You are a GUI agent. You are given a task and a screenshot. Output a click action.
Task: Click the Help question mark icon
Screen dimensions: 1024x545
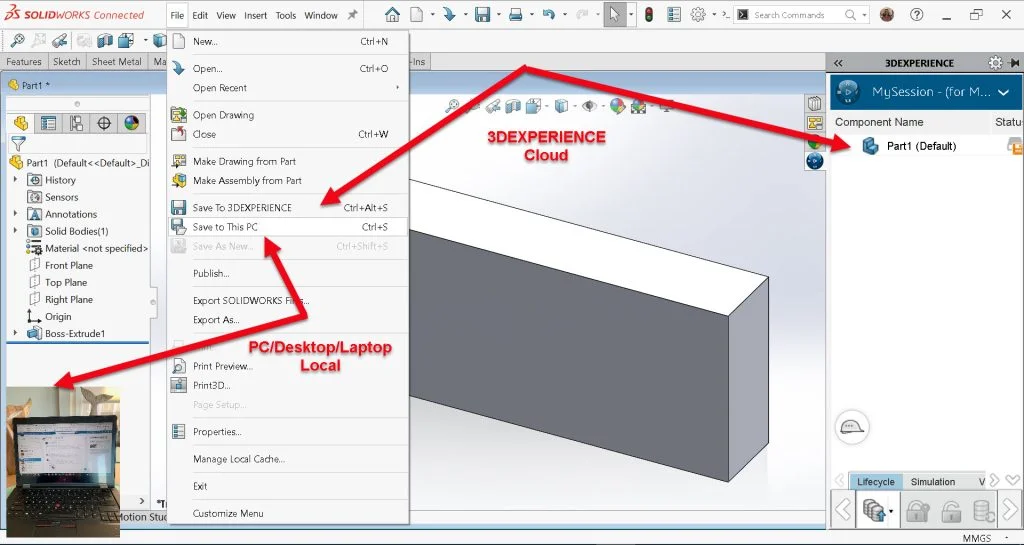917,15
